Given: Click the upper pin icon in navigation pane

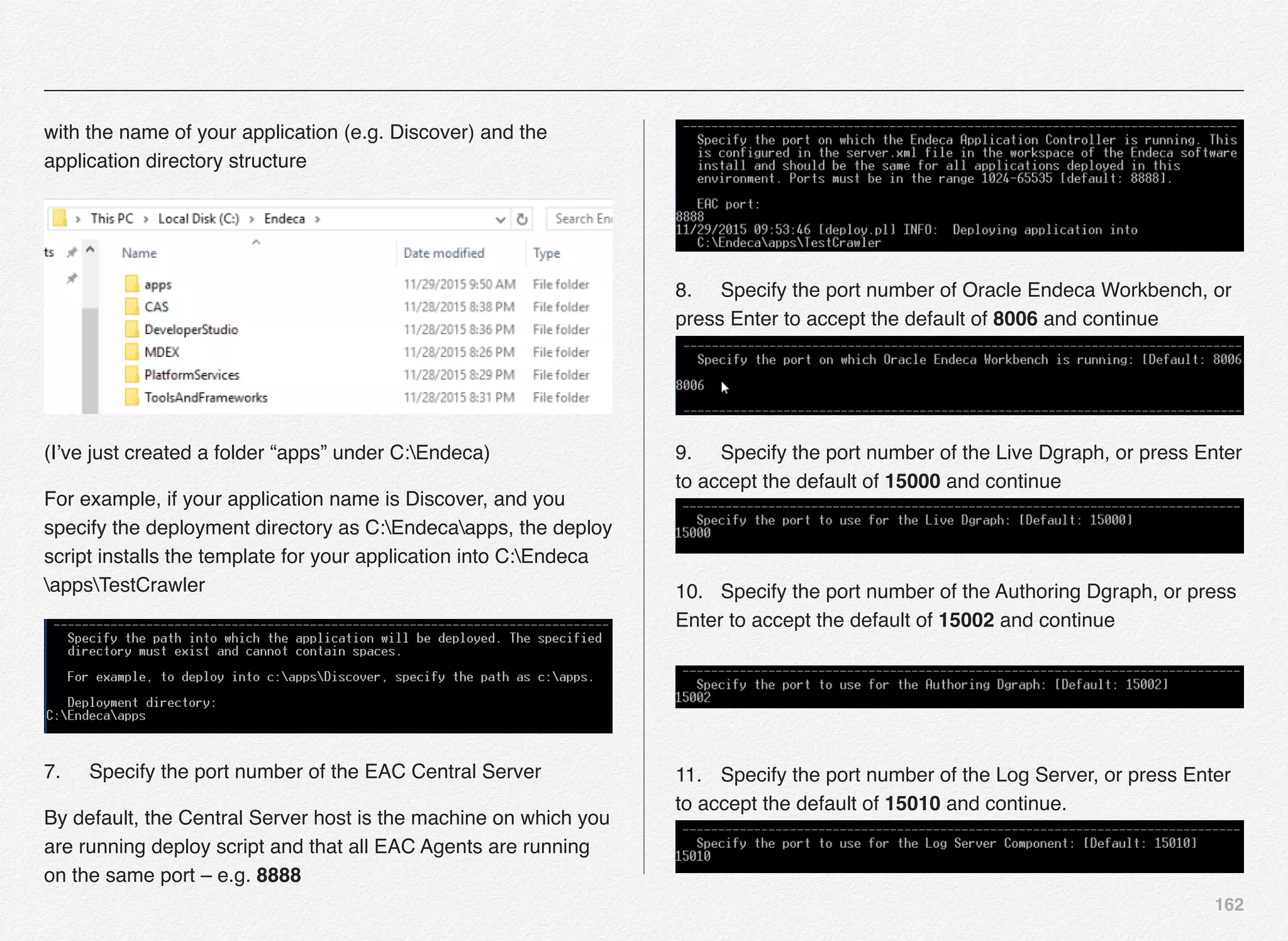Looking at the screenshot, I should click(x=72, y=252).
